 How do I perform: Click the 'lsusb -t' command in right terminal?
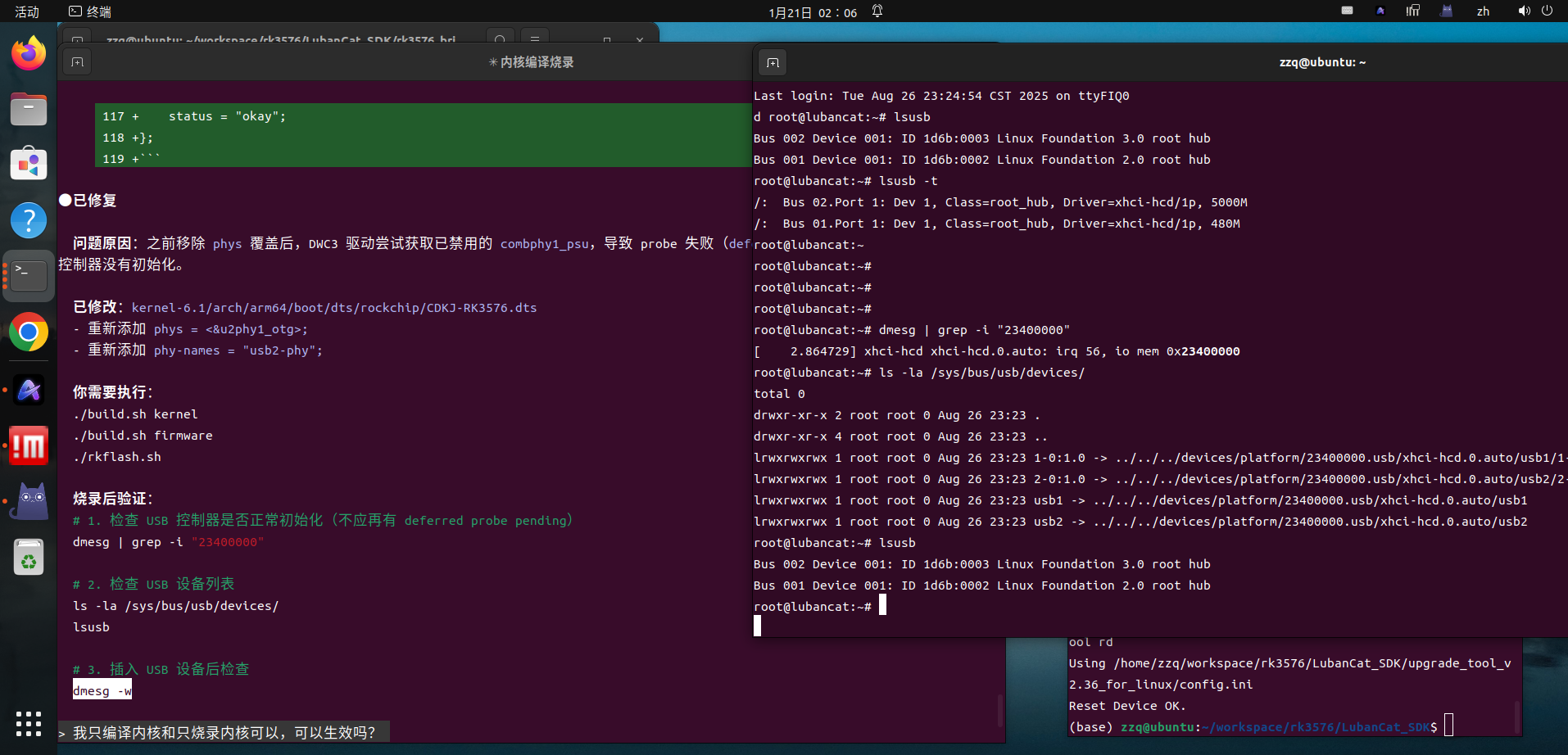(909, 181)
